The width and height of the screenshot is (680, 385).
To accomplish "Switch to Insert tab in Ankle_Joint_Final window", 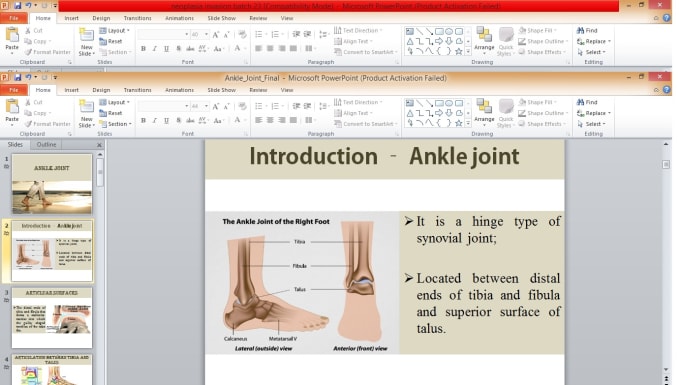I will pyautogui.click(x=72, y=90).
